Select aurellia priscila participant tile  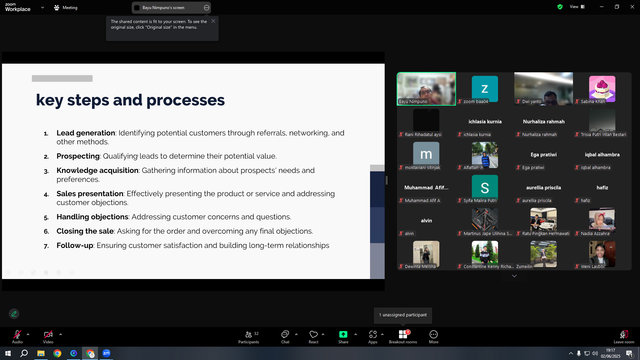coord(544,188)
